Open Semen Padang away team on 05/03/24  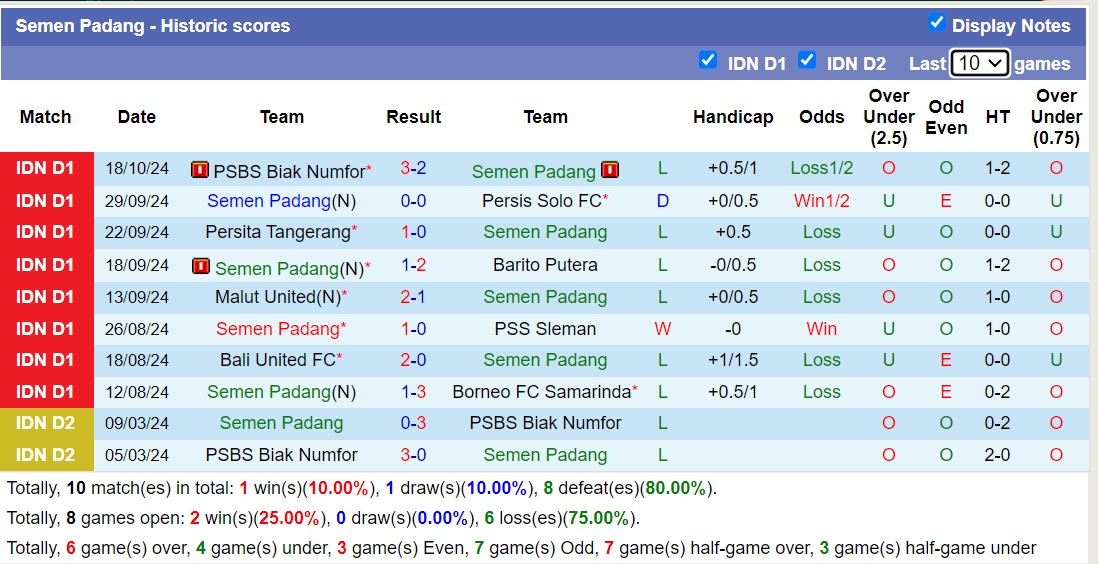(545, 455)
